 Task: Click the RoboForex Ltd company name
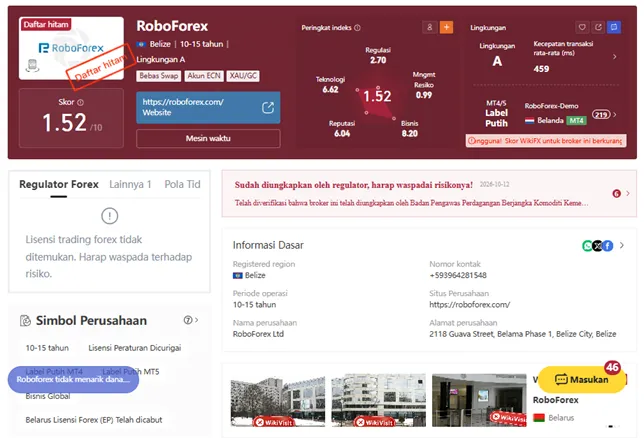pyautogui.click(x=258, y=334)
